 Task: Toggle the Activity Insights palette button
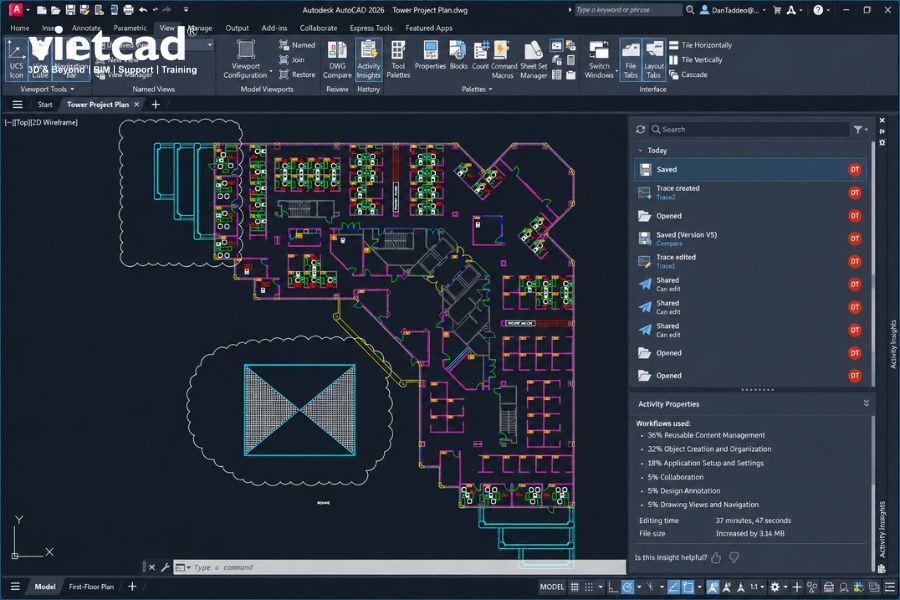click(368, 60)
